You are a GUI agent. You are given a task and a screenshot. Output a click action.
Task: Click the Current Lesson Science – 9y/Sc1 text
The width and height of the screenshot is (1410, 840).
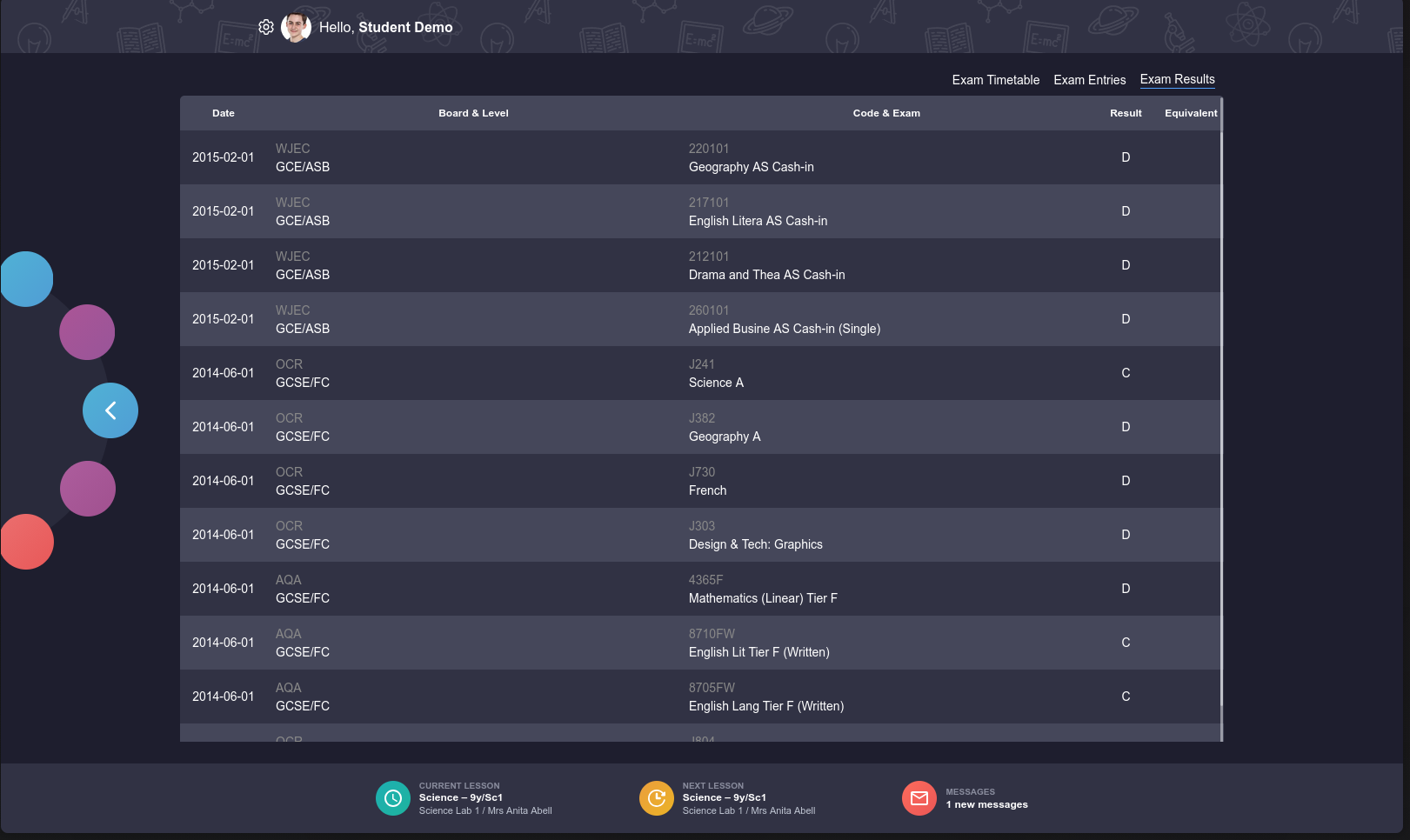tap(461, 797)
